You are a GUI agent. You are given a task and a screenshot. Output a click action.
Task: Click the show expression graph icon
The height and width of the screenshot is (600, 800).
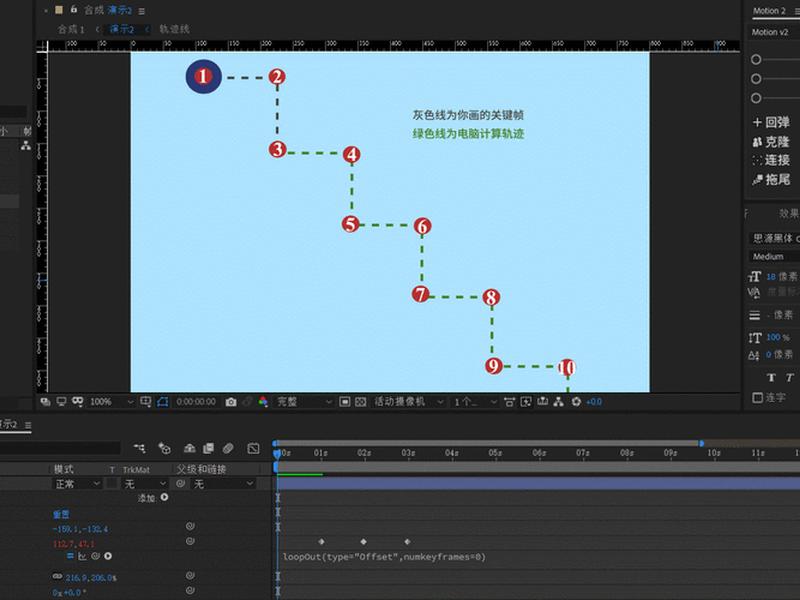82,556
